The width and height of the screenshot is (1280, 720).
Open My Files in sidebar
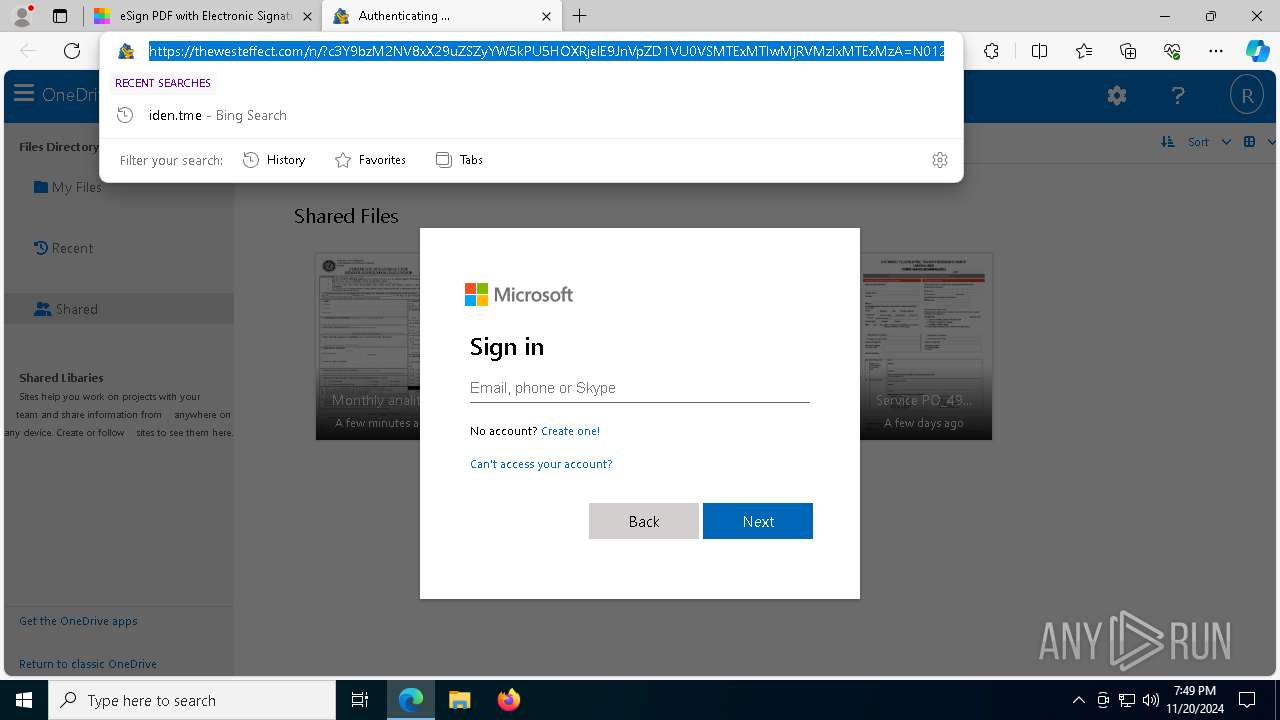click(68, 187)
